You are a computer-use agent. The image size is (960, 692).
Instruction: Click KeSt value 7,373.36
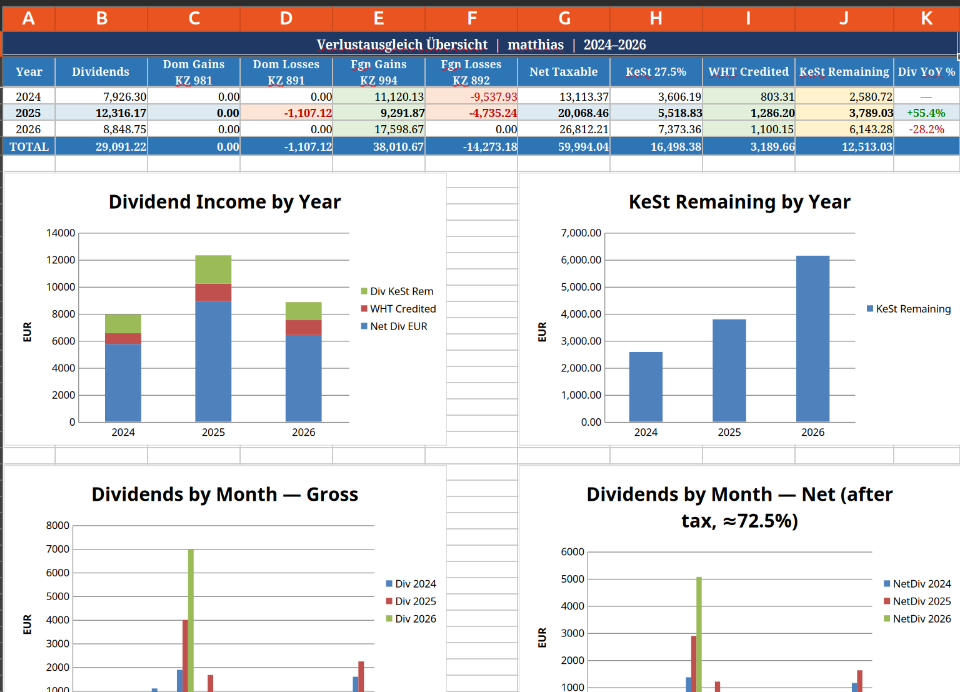[x=656, y=129]
